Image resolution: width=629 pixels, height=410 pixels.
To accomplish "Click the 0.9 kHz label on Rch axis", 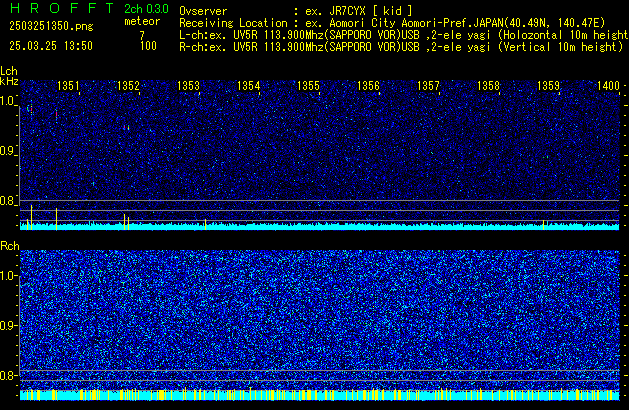I will point(8,325).
